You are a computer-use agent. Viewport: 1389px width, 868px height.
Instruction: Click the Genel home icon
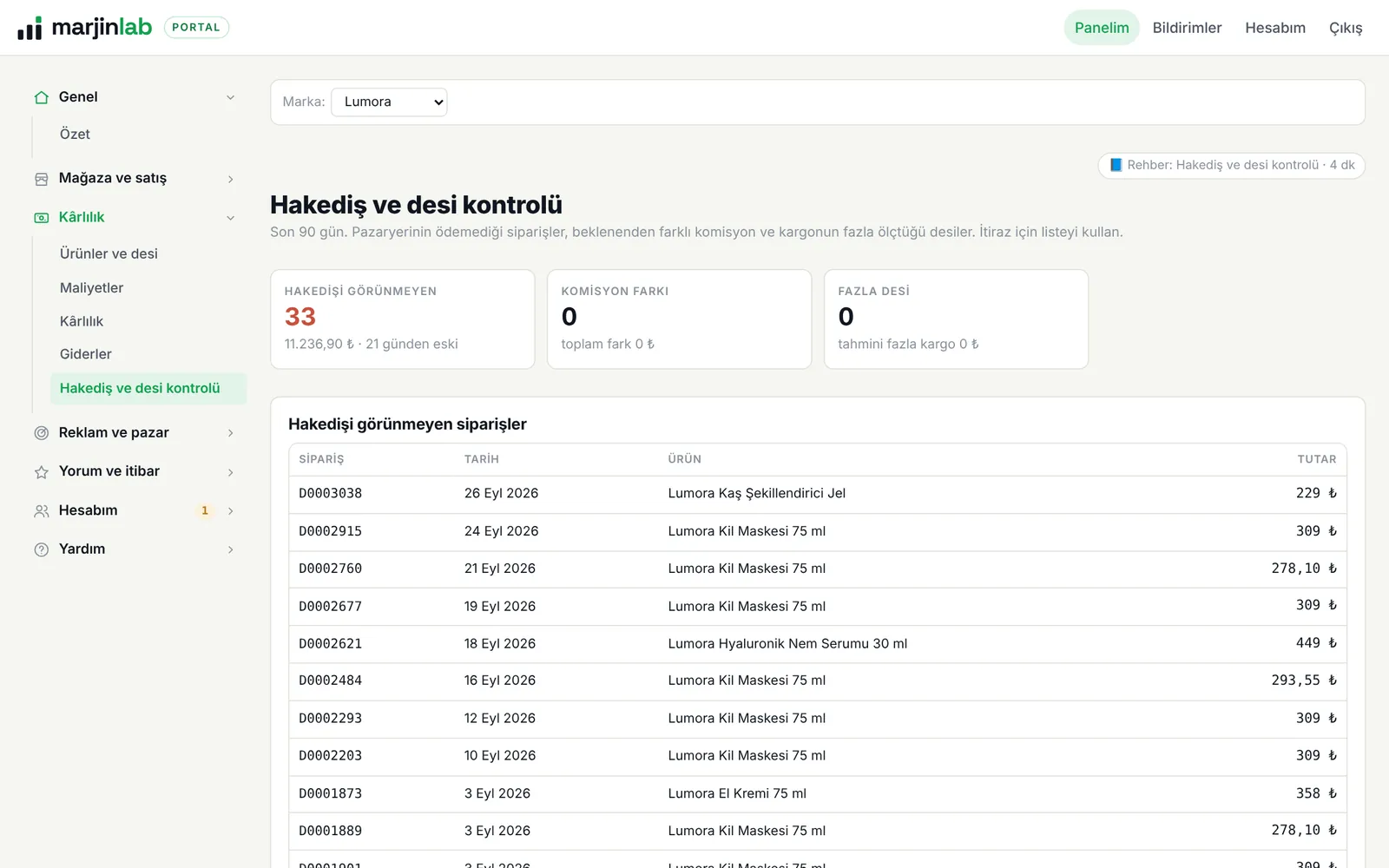[41, 97]
